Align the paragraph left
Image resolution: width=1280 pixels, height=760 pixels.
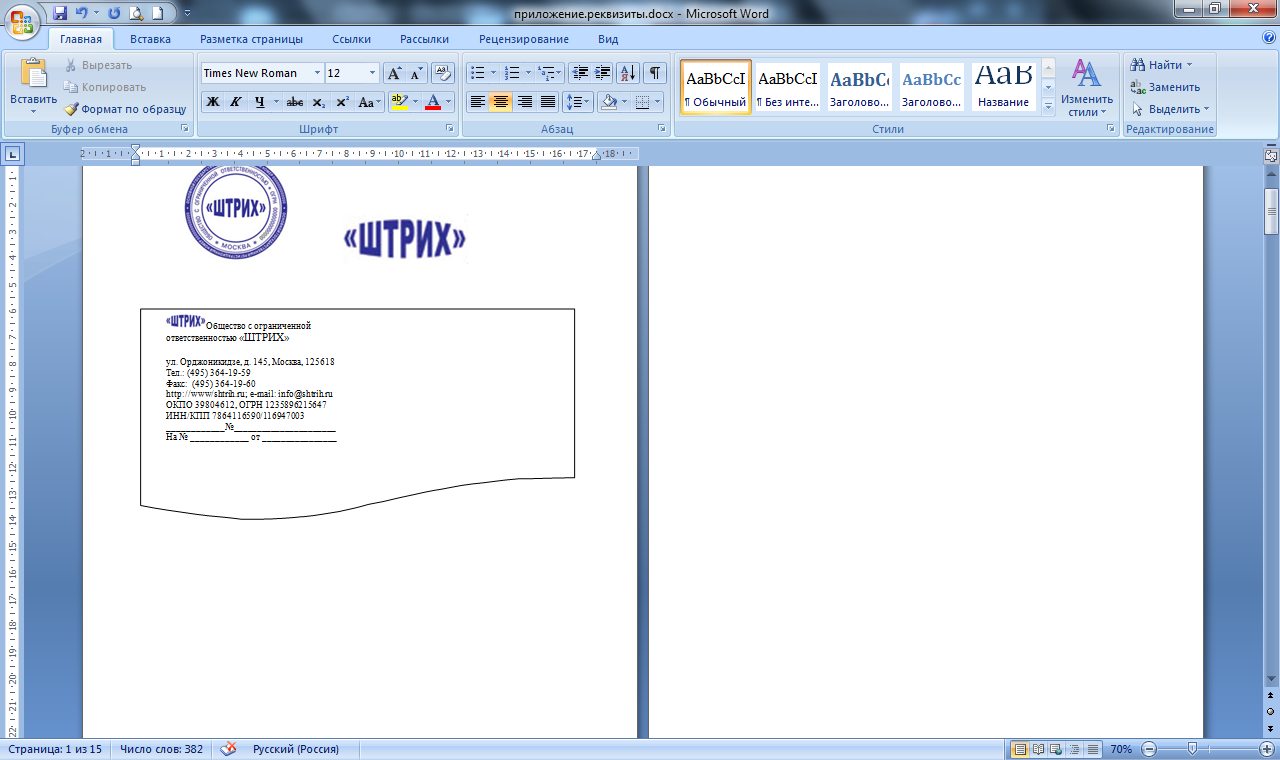pos(478,102)
